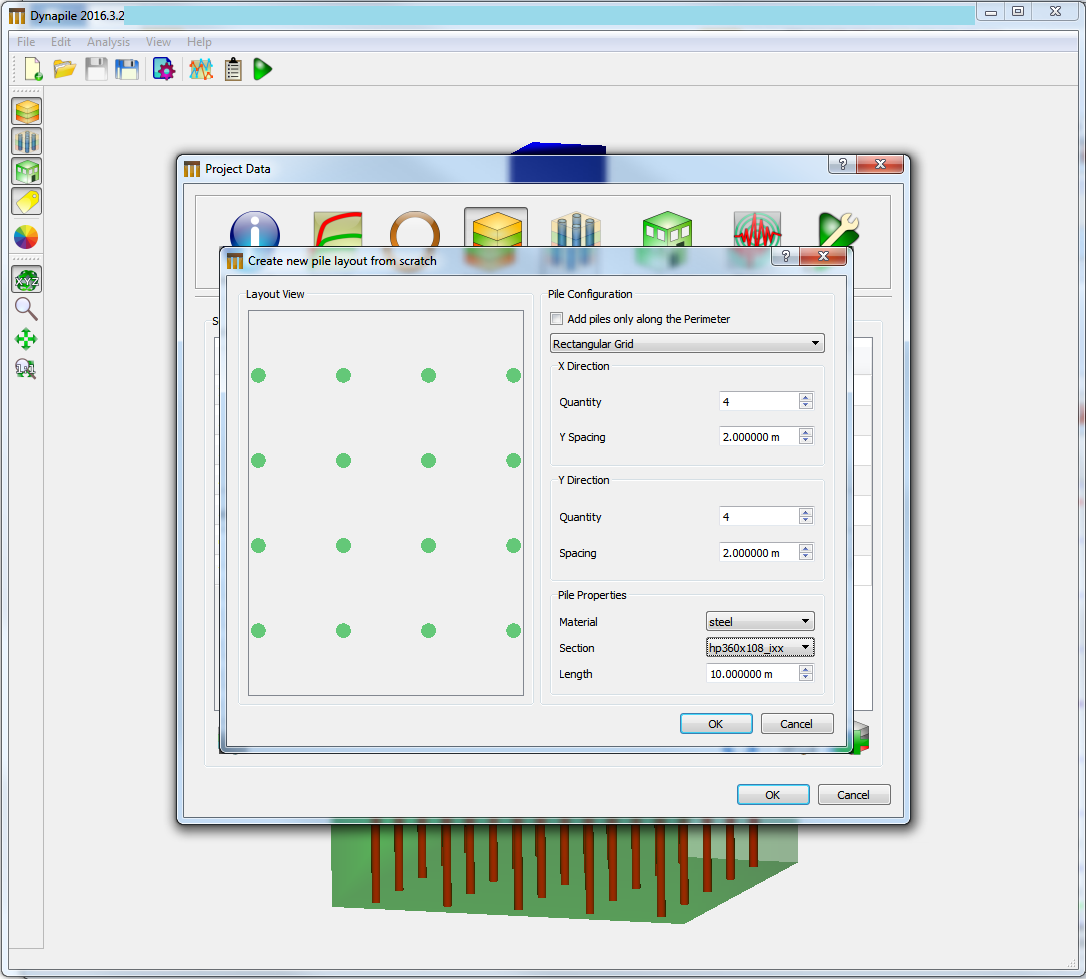Close the Project Data dialog
Viewport: 1086px width, 979px height.
point(880,164)
